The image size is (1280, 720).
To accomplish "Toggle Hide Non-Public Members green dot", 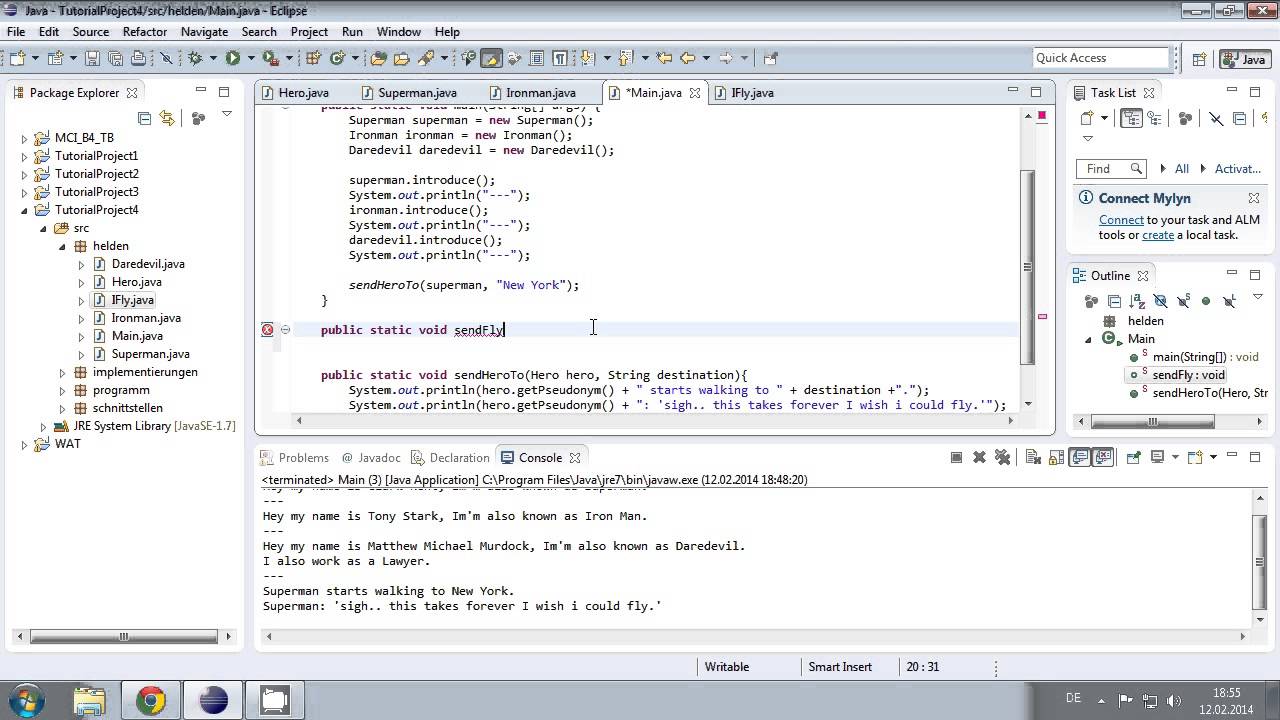I will [1206, 301].
